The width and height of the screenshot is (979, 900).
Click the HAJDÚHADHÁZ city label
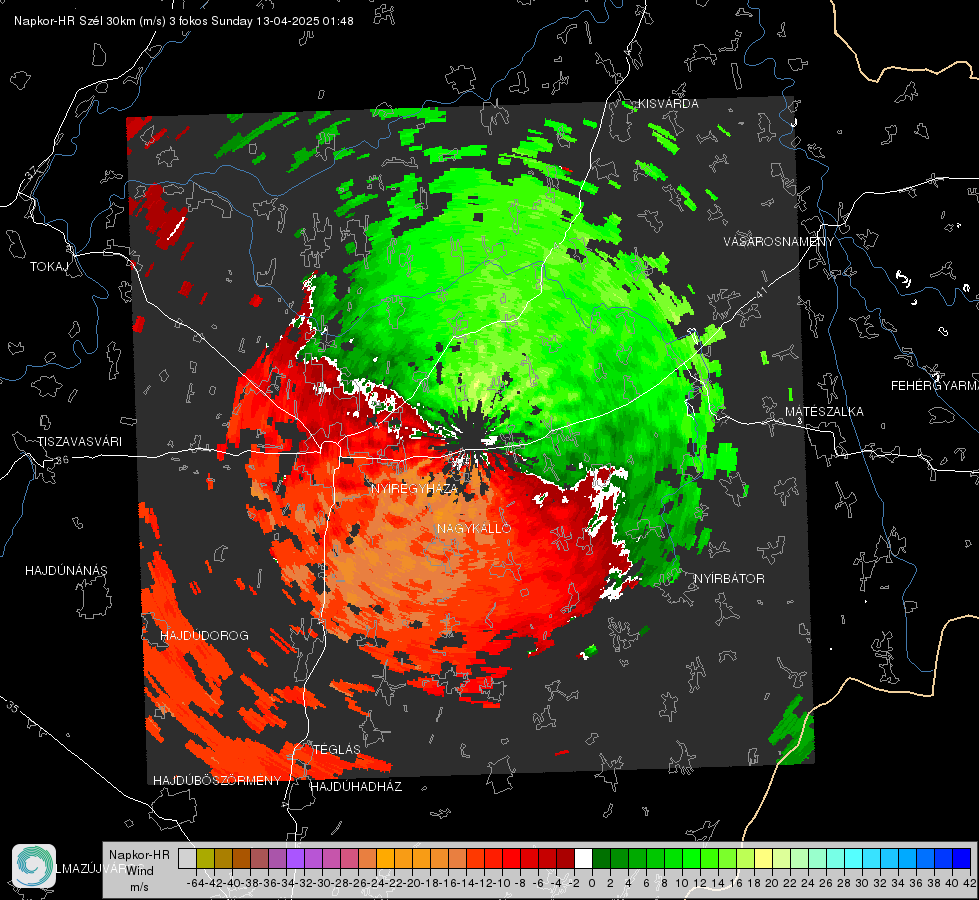pyautogui.click(x=356, y=787)
